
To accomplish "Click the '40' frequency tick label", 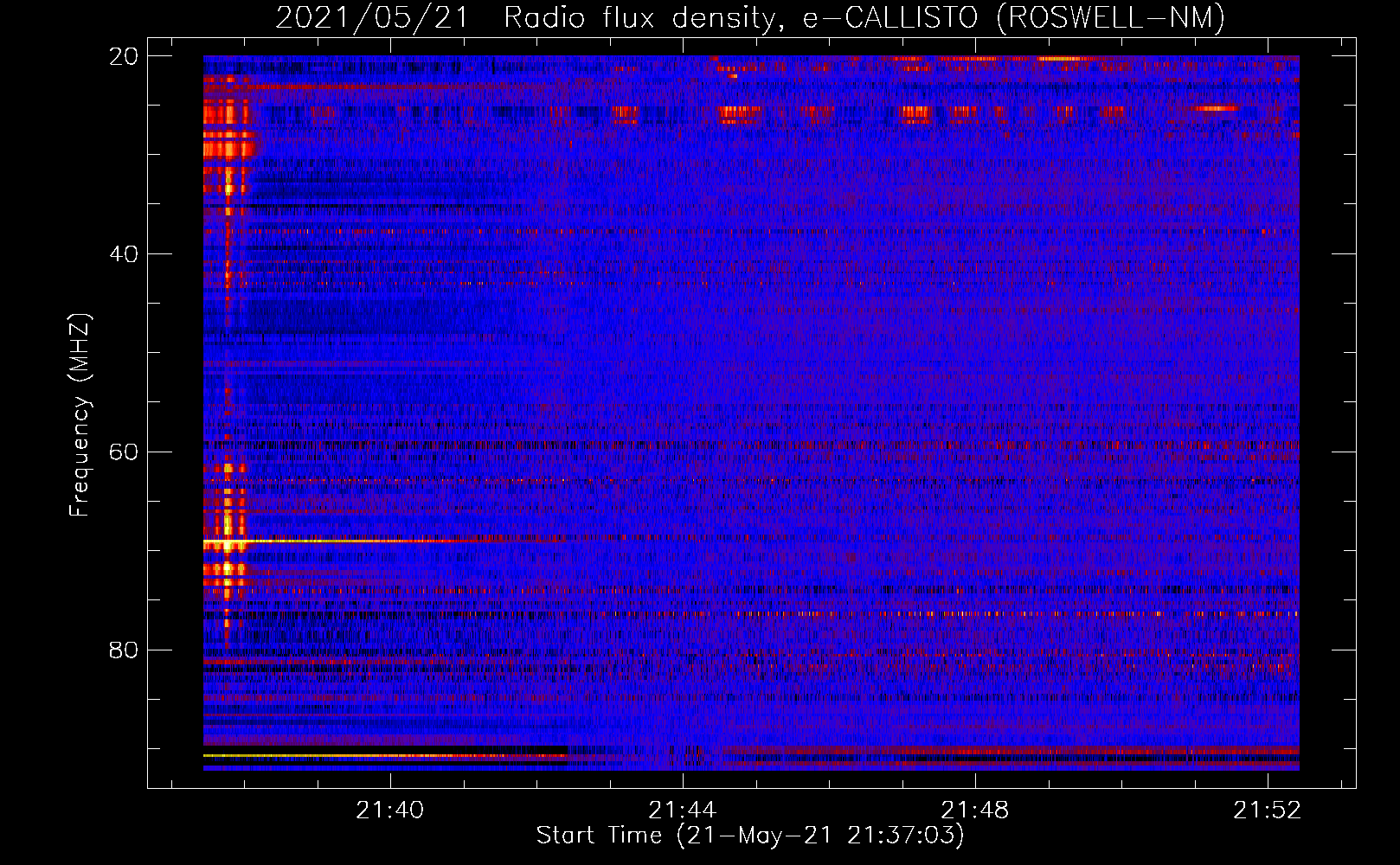I will click(124, 254).
